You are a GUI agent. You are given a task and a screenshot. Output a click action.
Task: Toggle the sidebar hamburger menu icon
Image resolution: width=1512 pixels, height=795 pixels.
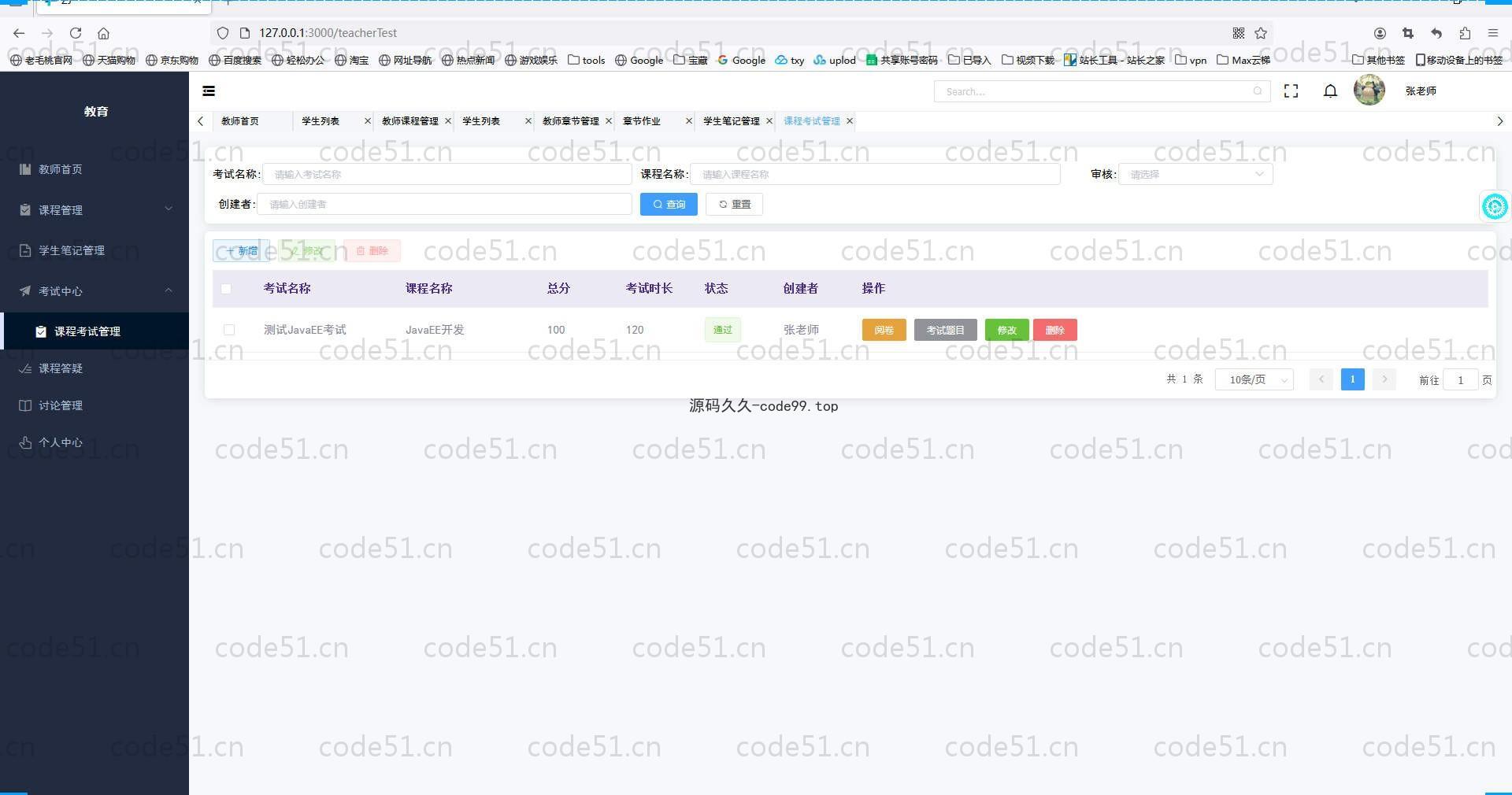[x=209, y=91]
